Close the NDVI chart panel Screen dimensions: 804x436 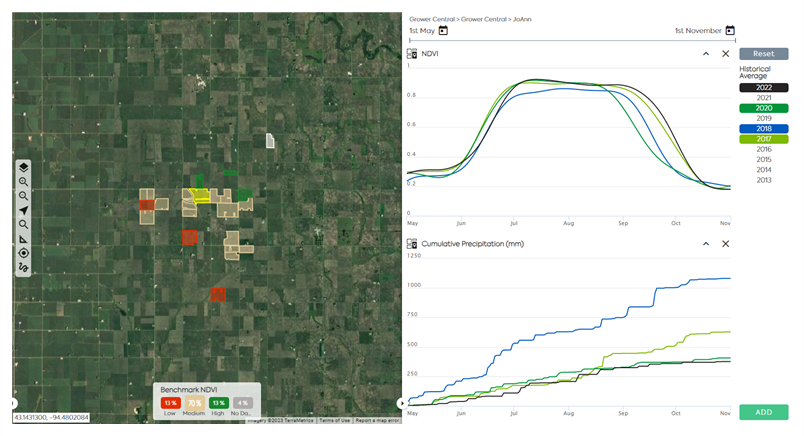[726, 54]
